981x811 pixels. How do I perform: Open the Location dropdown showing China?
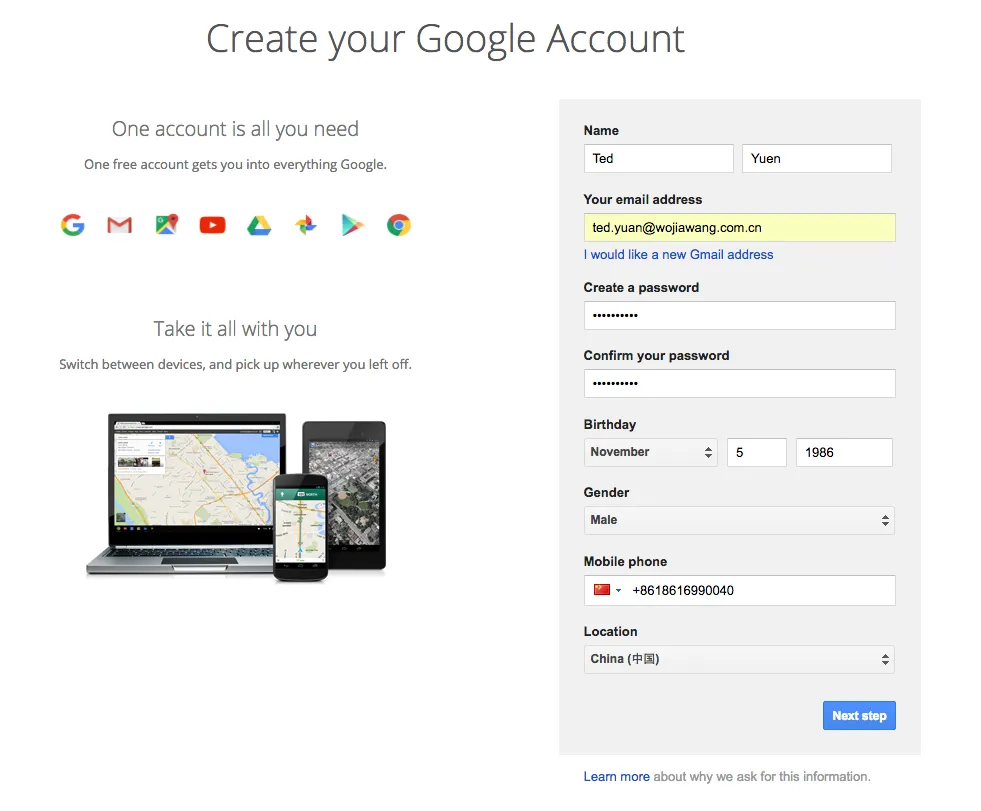click(739, 659)
